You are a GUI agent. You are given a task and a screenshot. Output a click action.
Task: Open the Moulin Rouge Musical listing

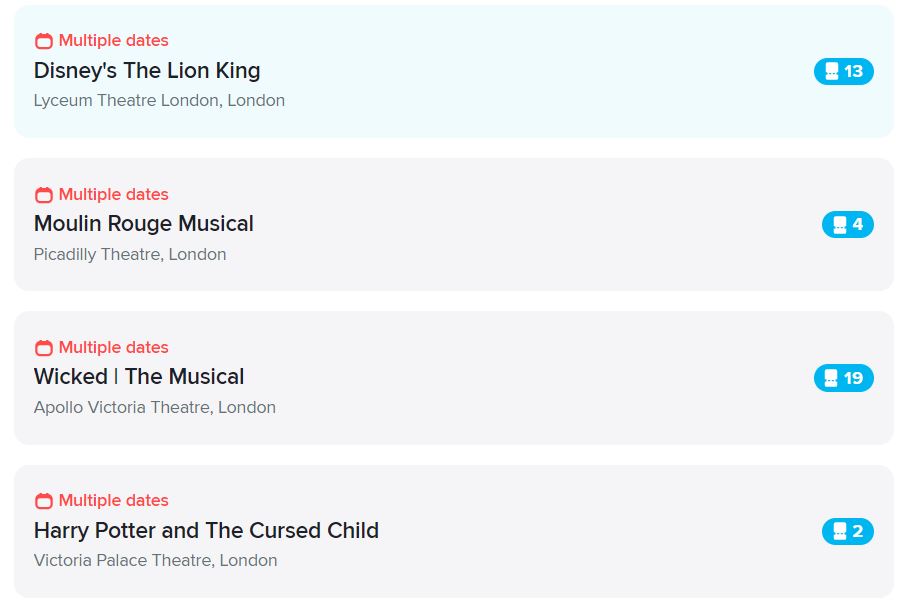click(x=143, y=224)
